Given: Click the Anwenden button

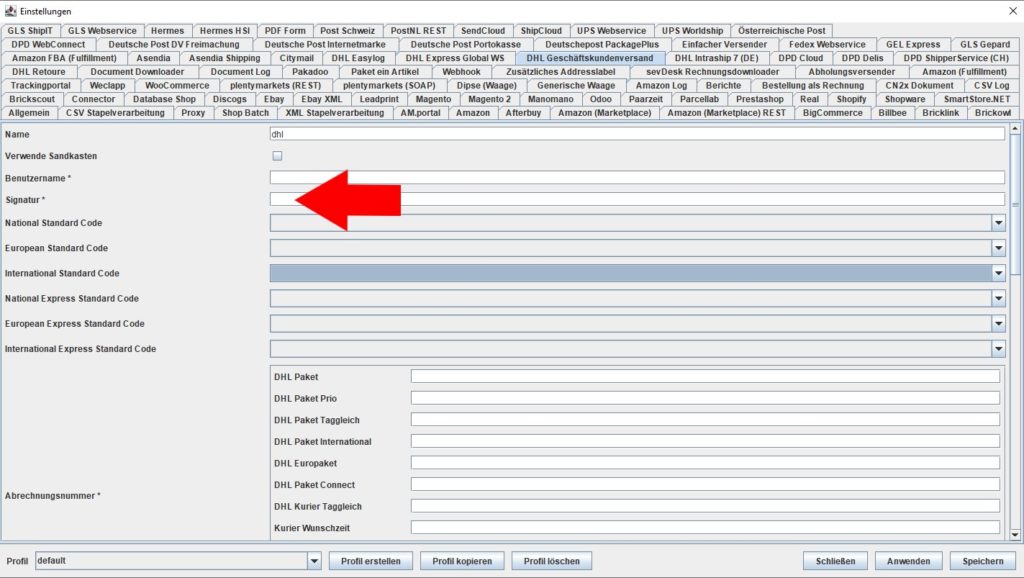Looking at the screenshot, I should coord(908,561).
